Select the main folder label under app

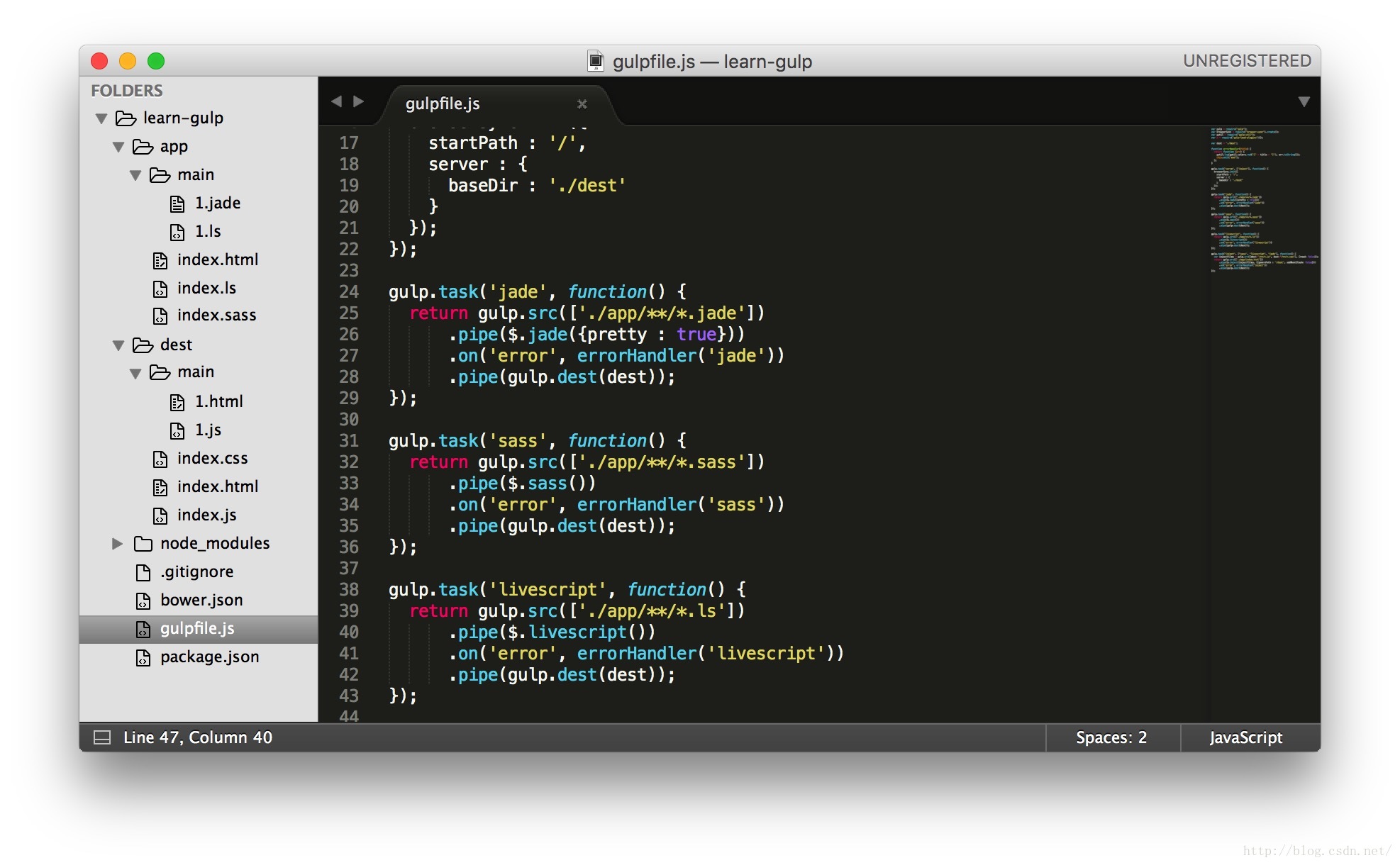[196, 174]
